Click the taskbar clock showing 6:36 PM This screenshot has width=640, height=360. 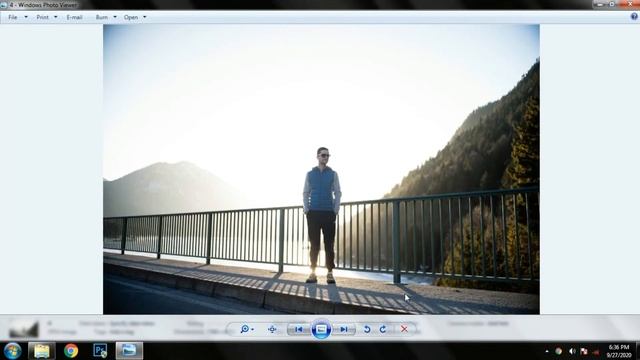(x=619, y=351)
